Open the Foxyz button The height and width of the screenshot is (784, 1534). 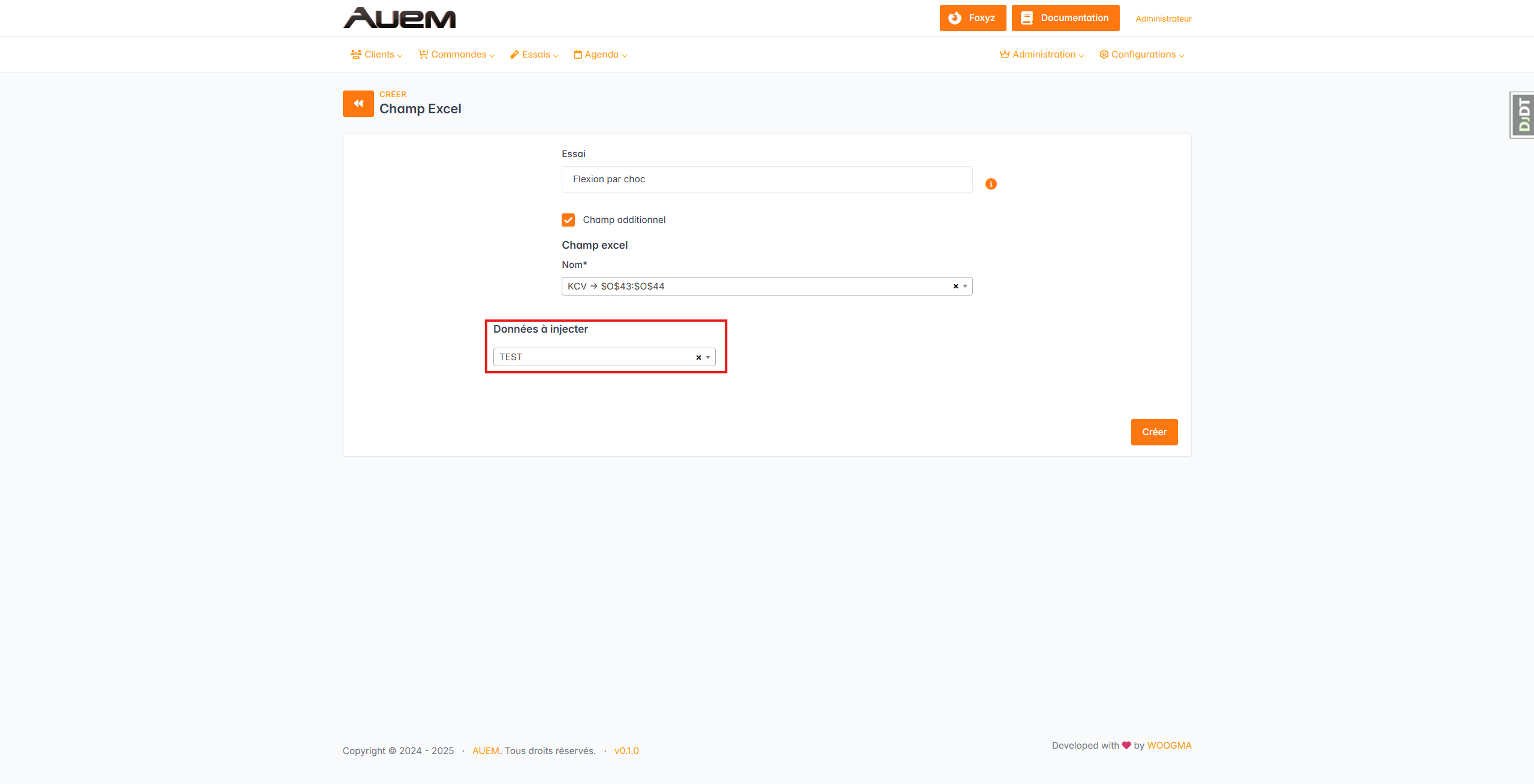point(972,18)
